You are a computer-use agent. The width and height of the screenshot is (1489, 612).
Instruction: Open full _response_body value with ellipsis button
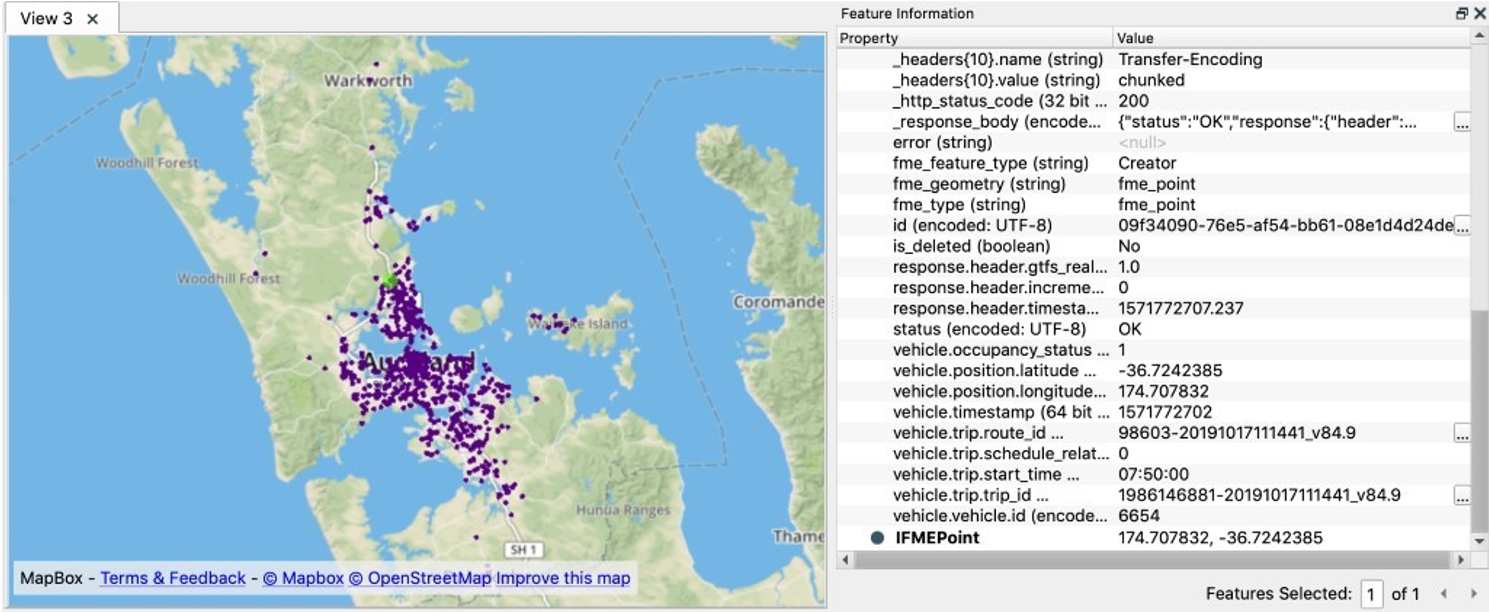point(1462,122)
